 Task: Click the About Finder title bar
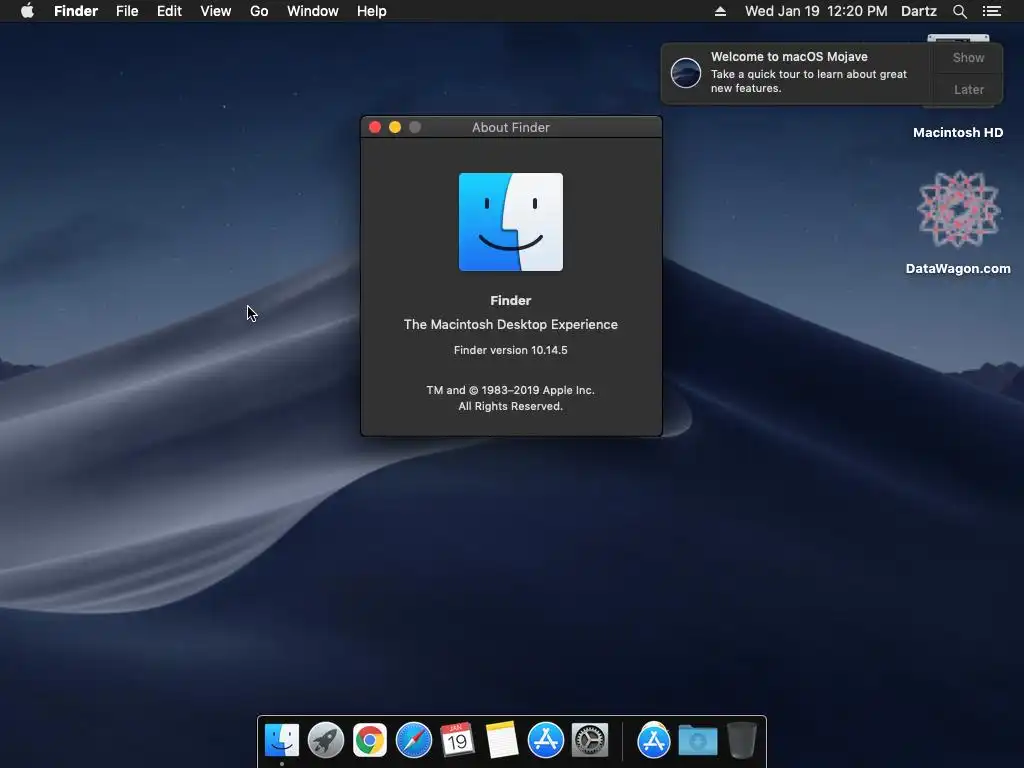[511, 127]
